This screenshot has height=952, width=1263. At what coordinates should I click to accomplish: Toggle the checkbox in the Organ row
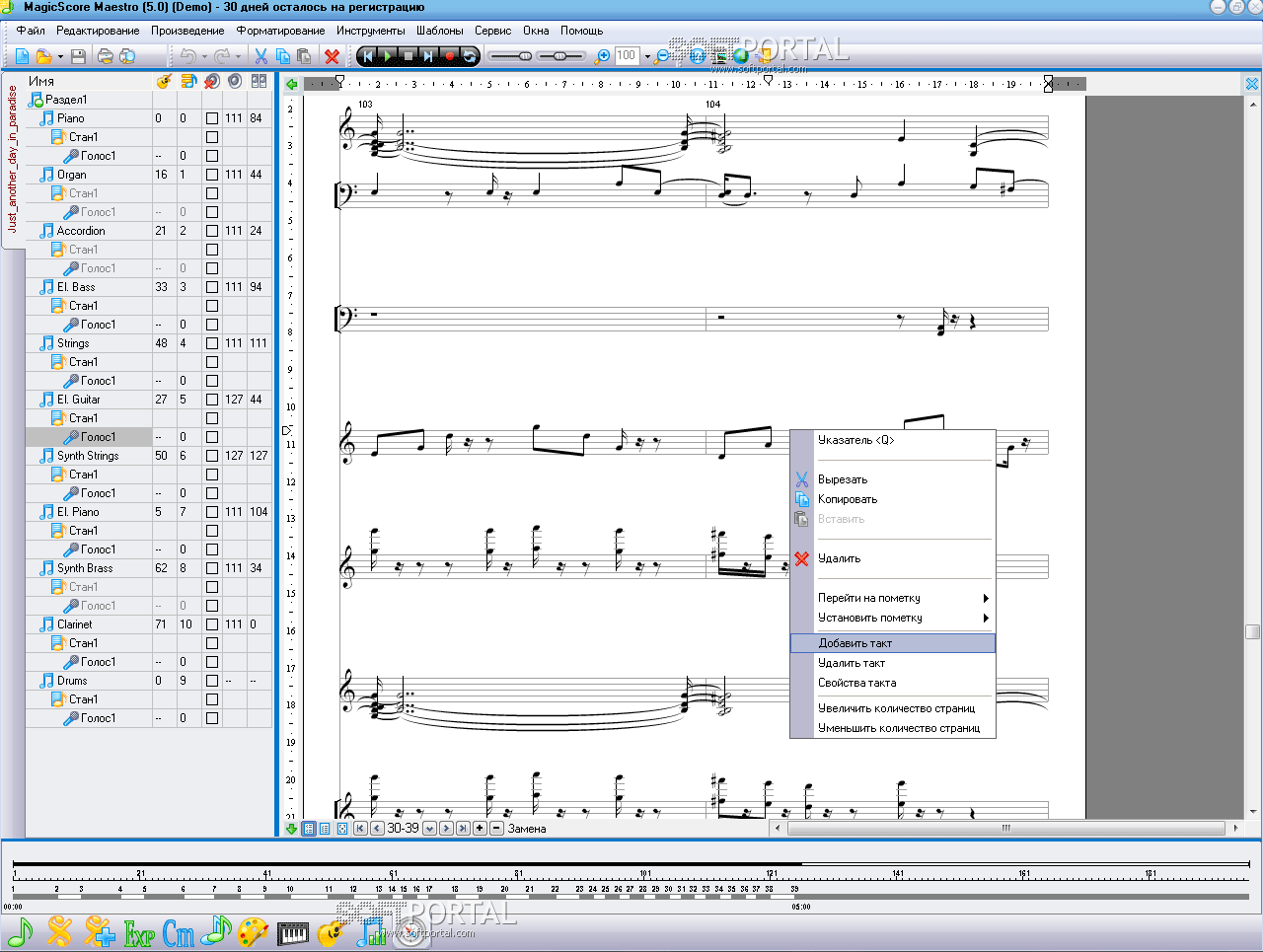(x=212, y=175)
